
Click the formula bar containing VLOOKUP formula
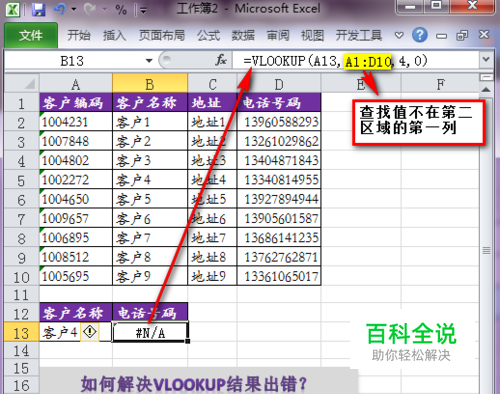coord(357,61)
